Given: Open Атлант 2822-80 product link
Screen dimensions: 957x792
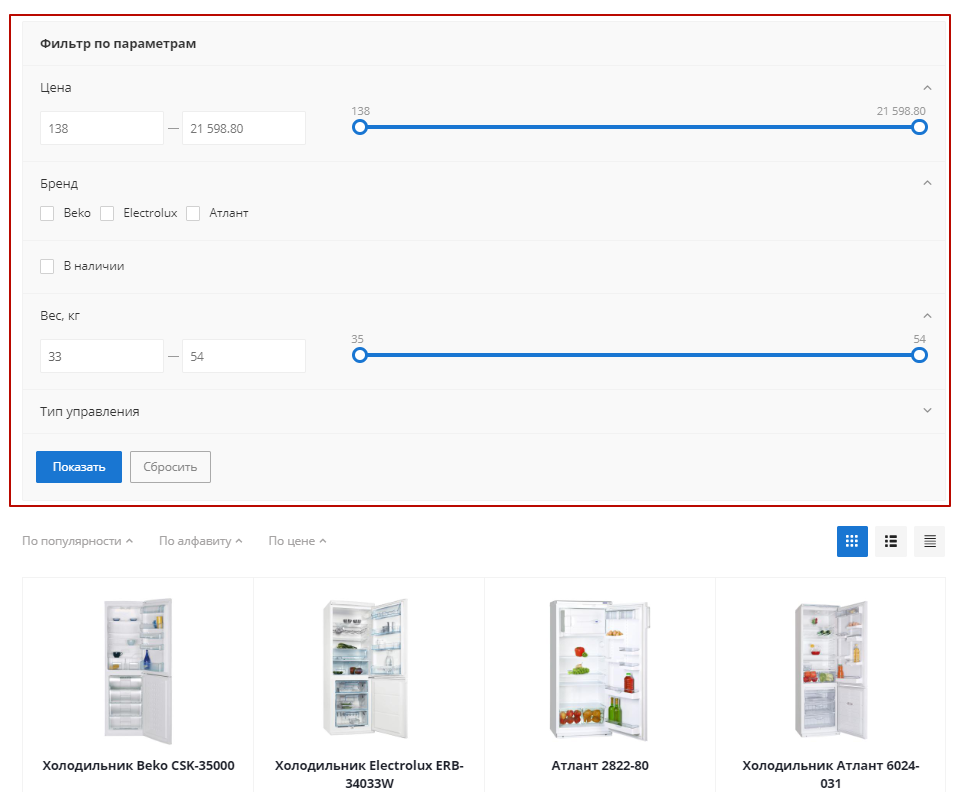Looking at the screenshot, I should (x=600, y=765).
